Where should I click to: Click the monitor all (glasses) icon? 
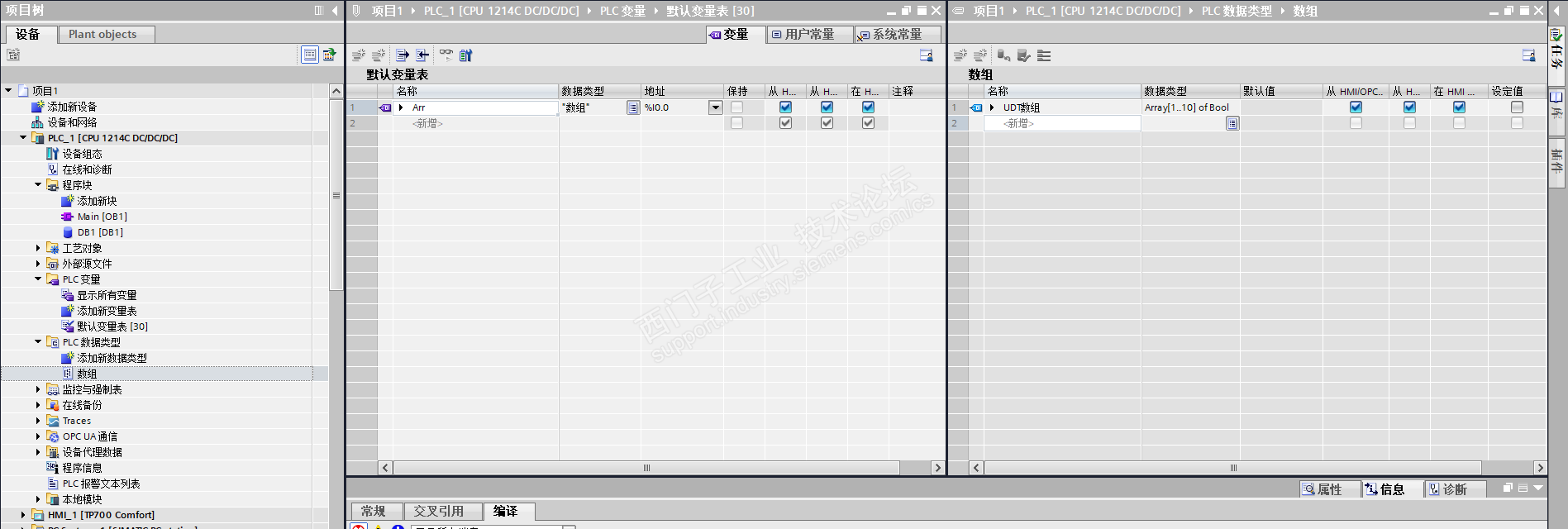click(x=446, y=55)
